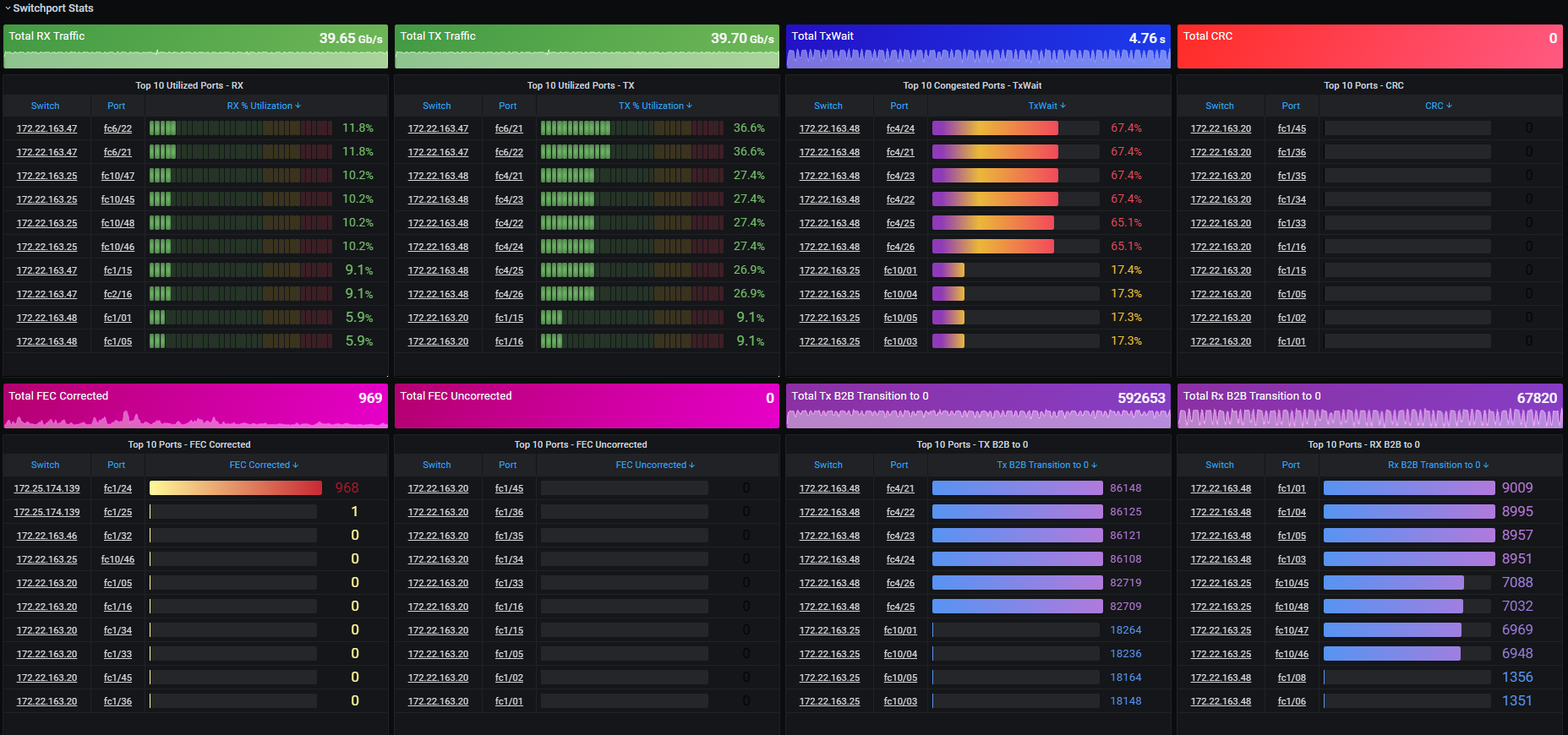The width and height of the screenshot is (1568, 735).
Task: Open Top 10 Utilized Ports - TX panel title
Action: click(581, 85)
